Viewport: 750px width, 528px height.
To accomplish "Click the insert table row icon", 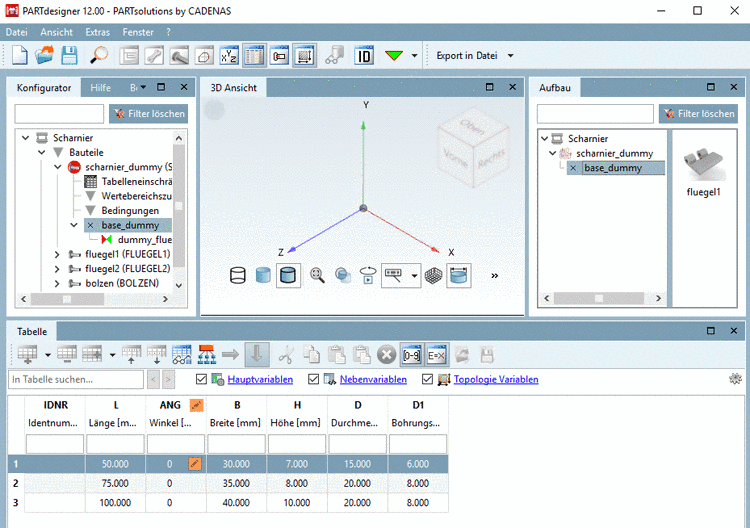I will [x=27, y=355].
